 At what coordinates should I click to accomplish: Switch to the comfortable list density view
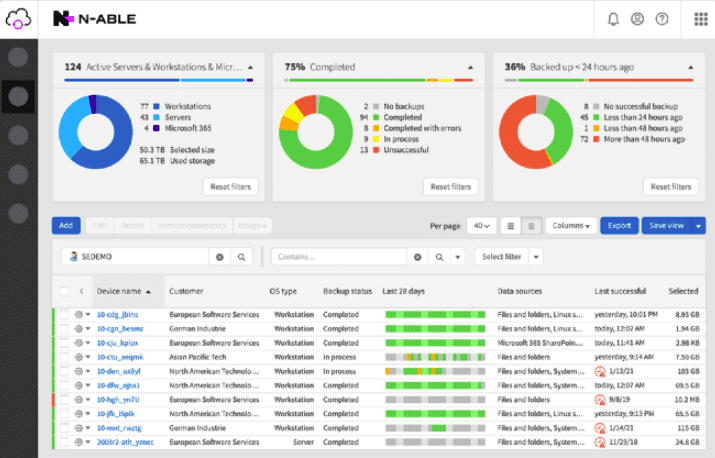[x=511, y=226]
